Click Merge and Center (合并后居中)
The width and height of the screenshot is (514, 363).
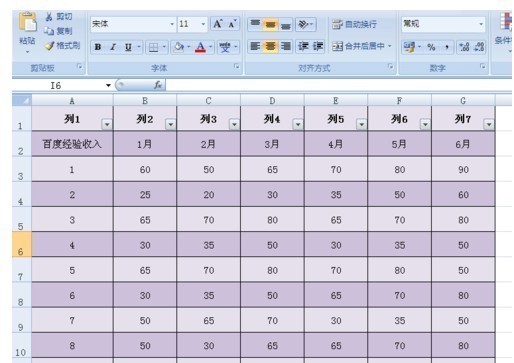(358, 46)
